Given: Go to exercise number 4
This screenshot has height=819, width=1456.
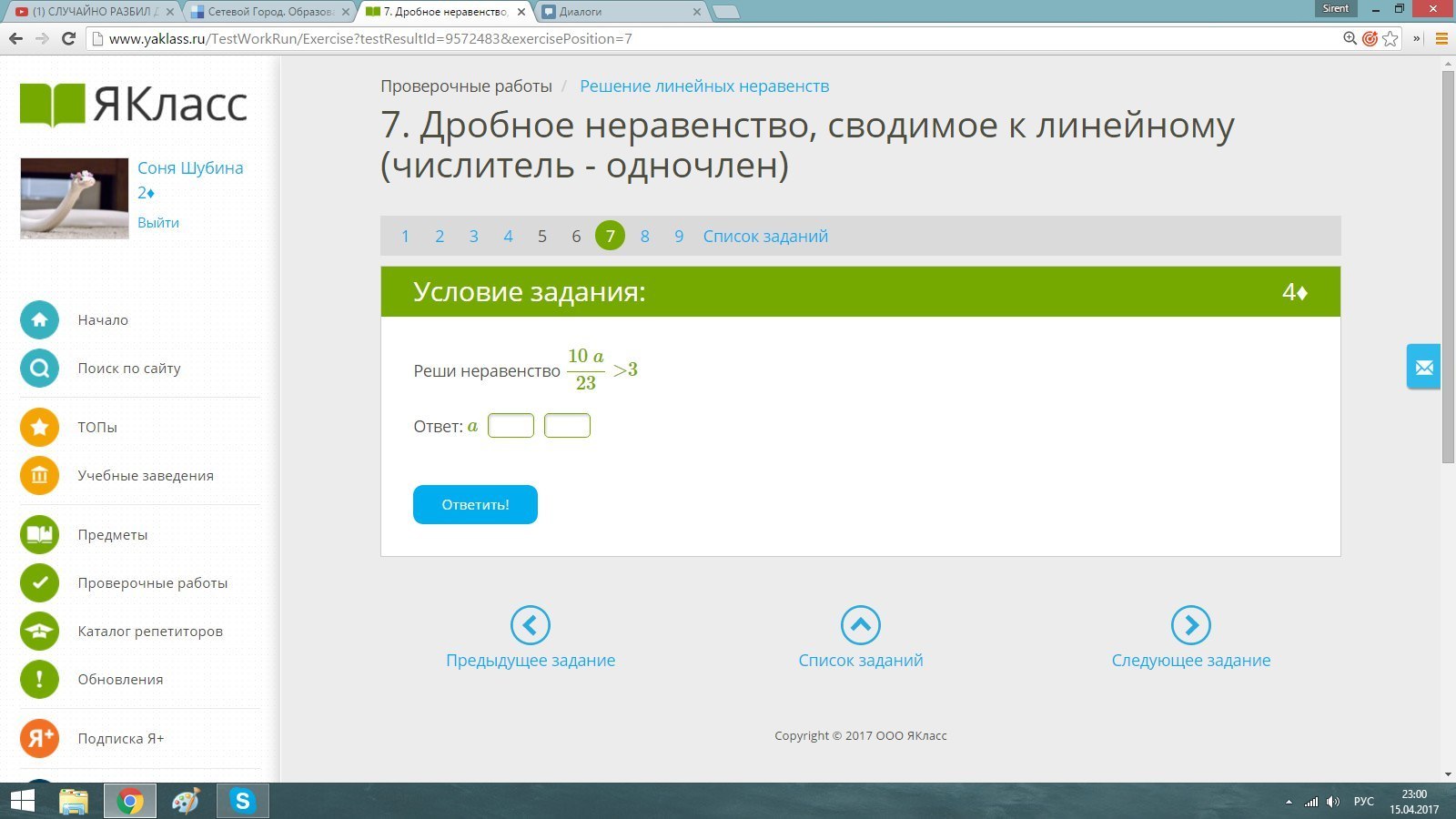Looking at the screenshot, I should point(508,237).
